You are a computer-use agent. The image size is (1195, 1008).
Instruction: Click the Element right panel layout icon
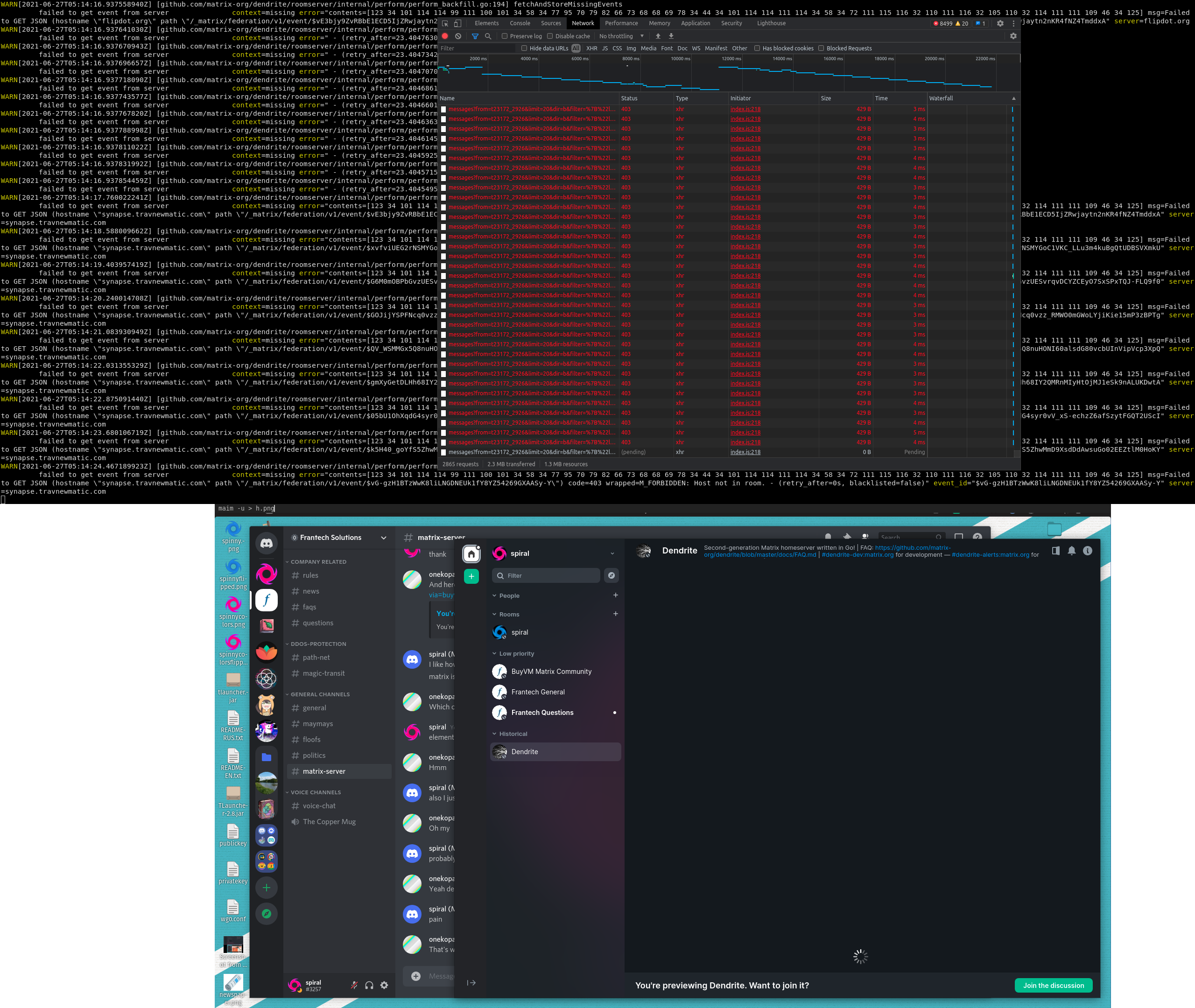pos(1055,551)
